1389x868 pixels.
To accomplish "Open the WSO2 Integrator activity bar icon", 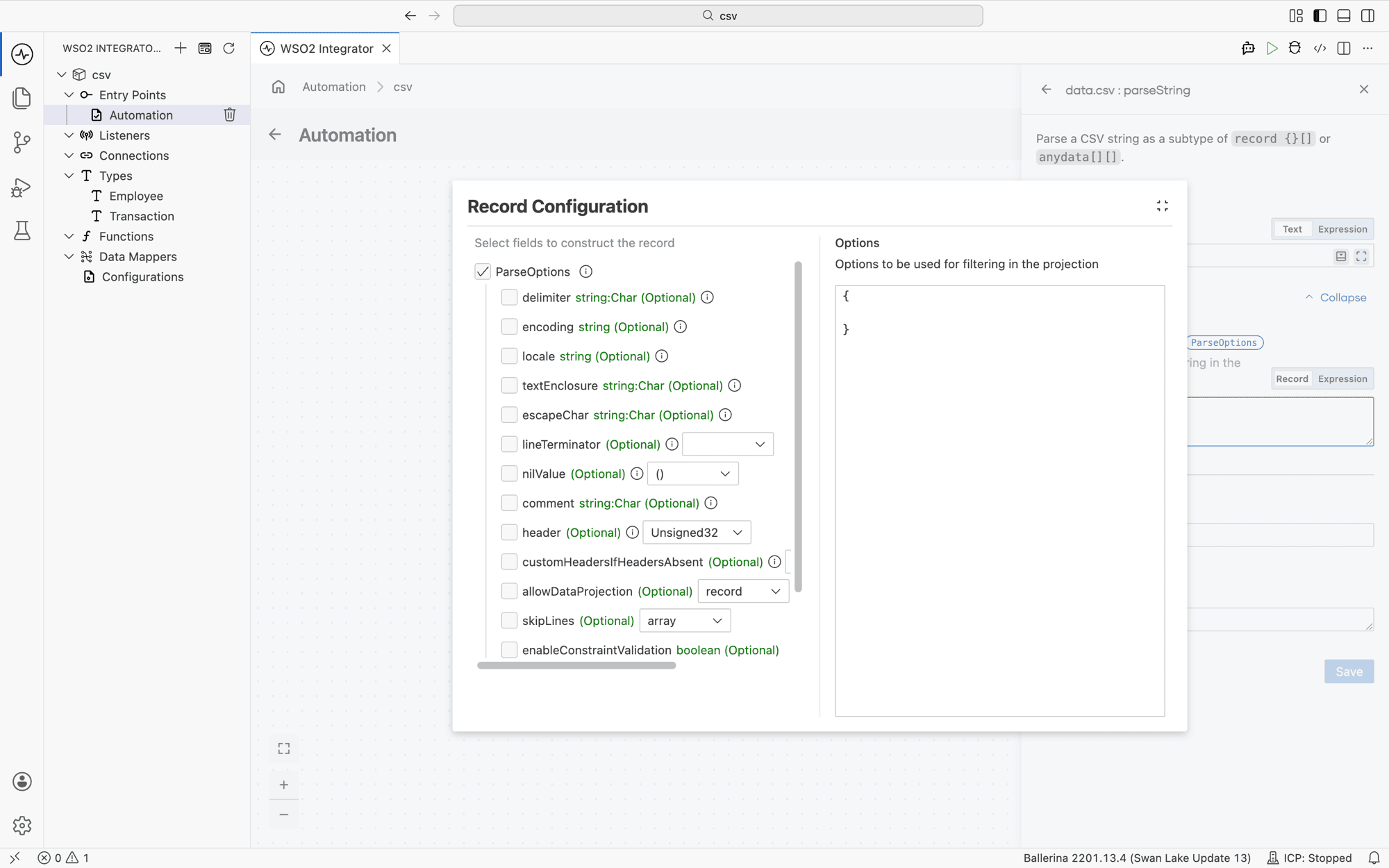I will 22,54.
